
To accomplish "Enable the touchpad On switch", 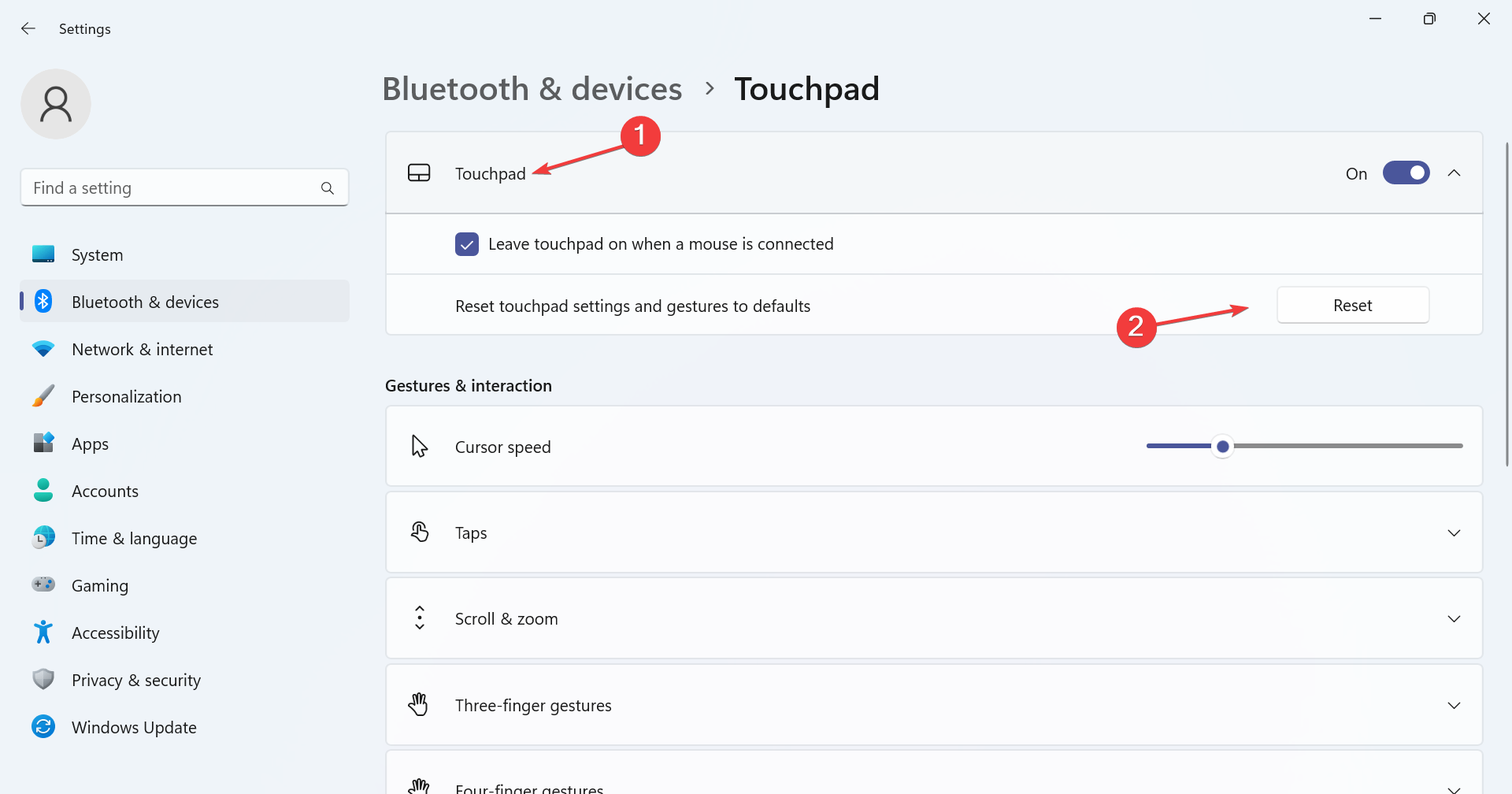I will (x=1406, y=173).
